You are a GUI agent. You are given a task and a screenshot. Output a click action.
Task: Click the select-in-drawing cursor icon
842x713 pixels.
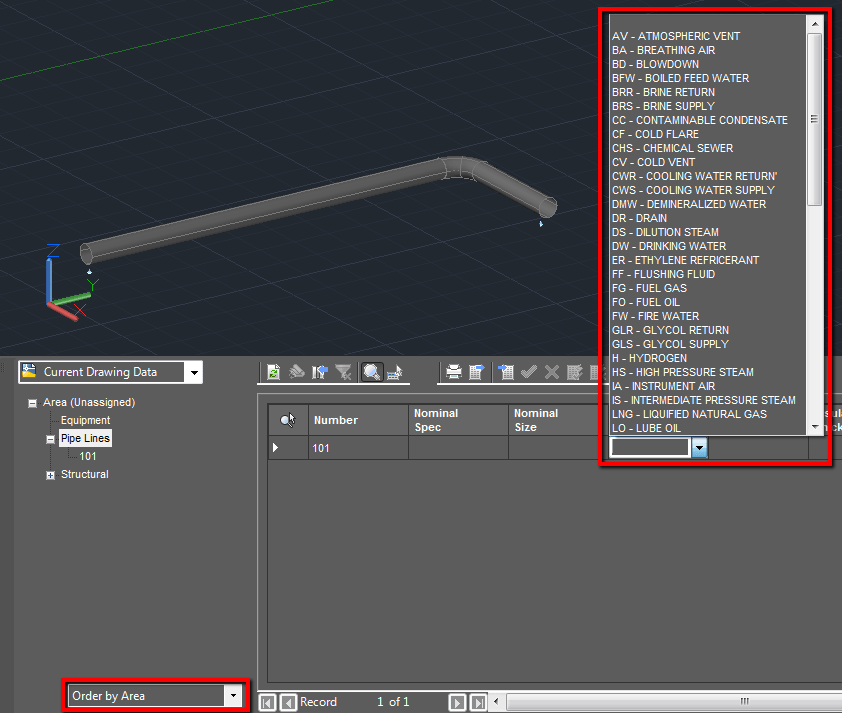click(395, 372)
